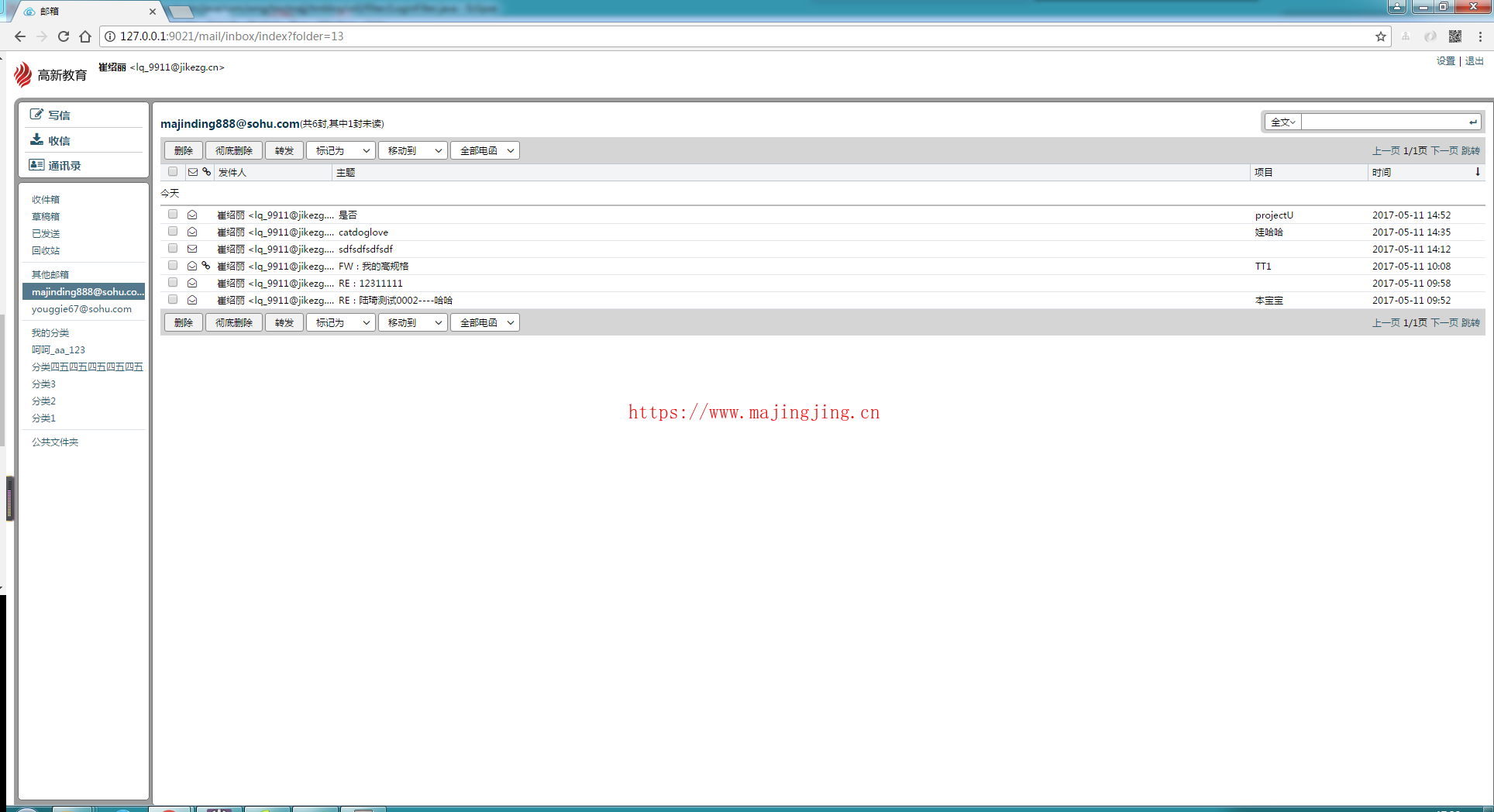Image resolution: width=1494 pixels, height=812 pixels.
Task: Click the browser back arrow
Action: pos(20,36)
